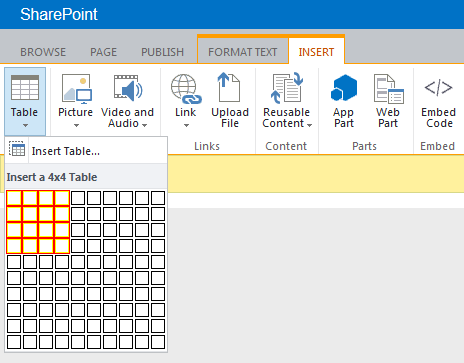Click the Upload File icon

click(229, 87)
